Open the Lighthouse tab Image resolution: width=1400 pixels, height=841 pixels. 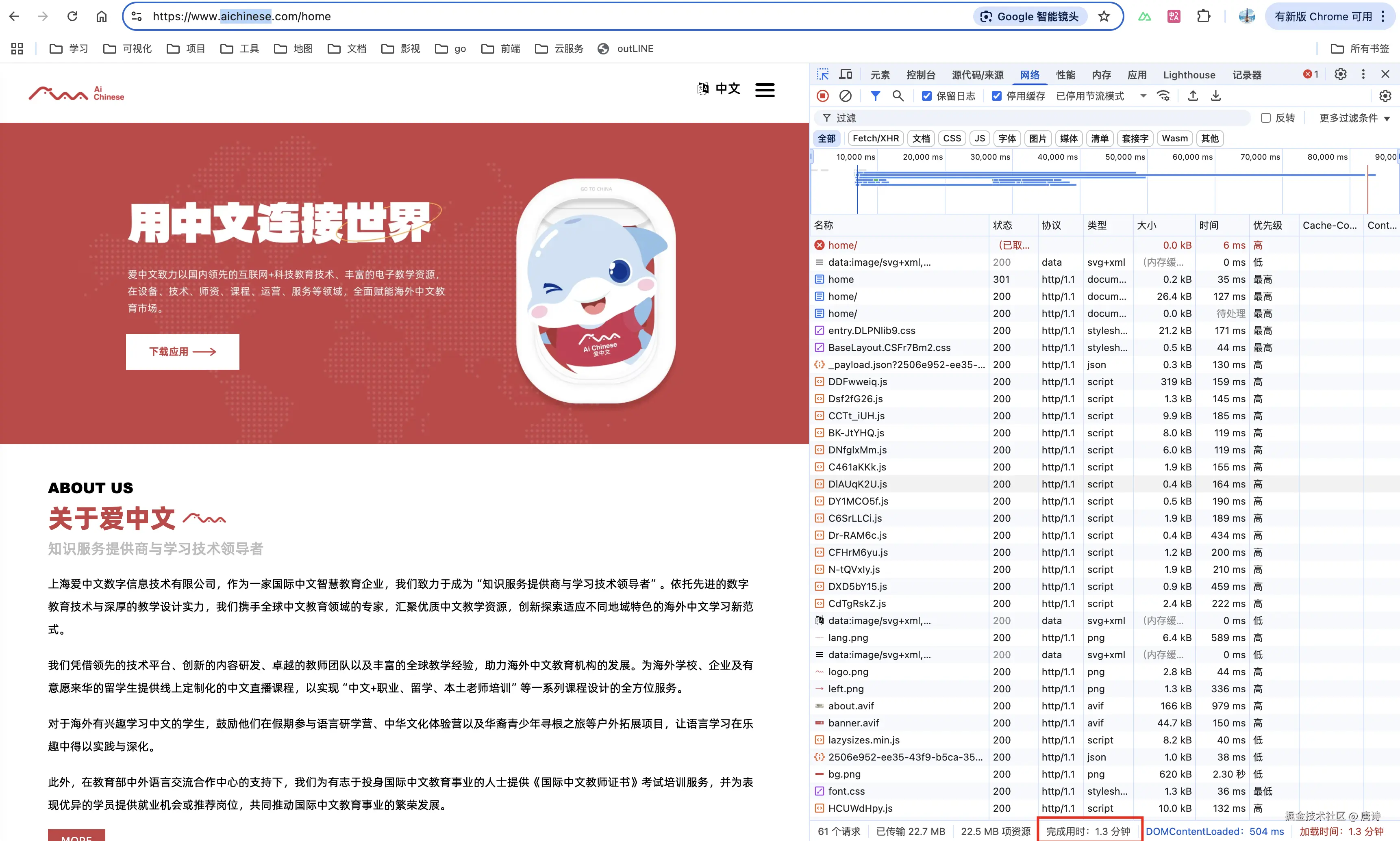pyautogui.click(x=1189, y=75)
